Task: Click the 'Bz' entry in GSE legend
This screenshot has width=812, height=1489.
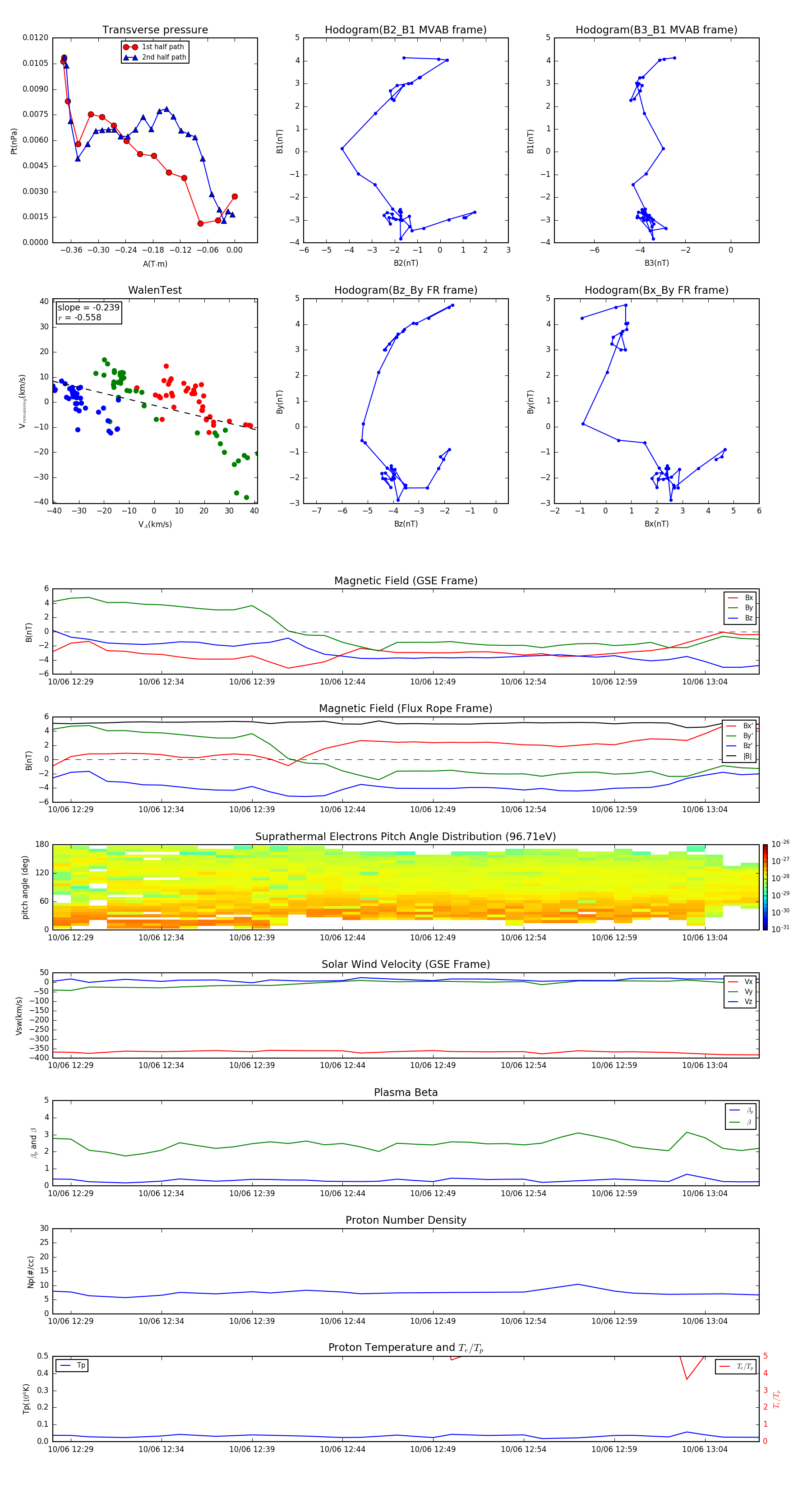Action: (740, 619)
